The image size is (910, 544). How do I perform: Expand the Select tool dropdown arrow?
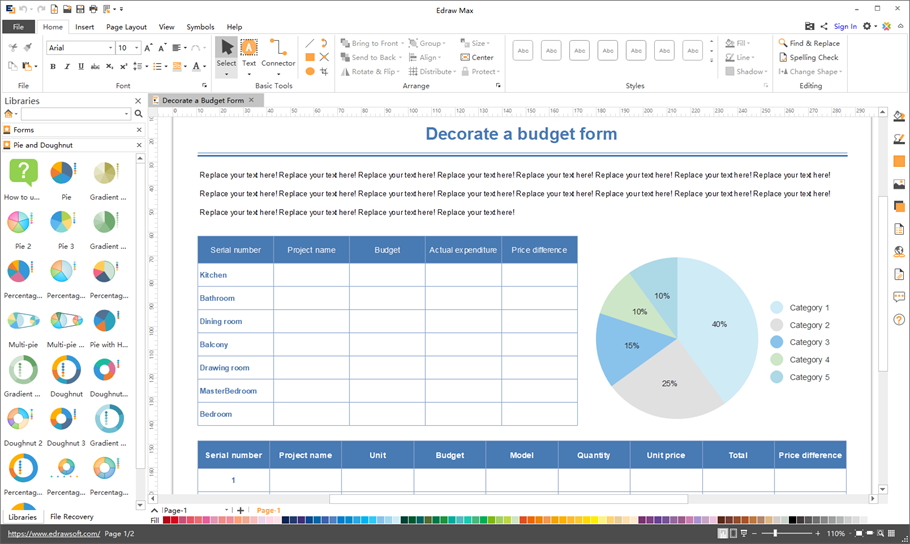pos(227,74)
